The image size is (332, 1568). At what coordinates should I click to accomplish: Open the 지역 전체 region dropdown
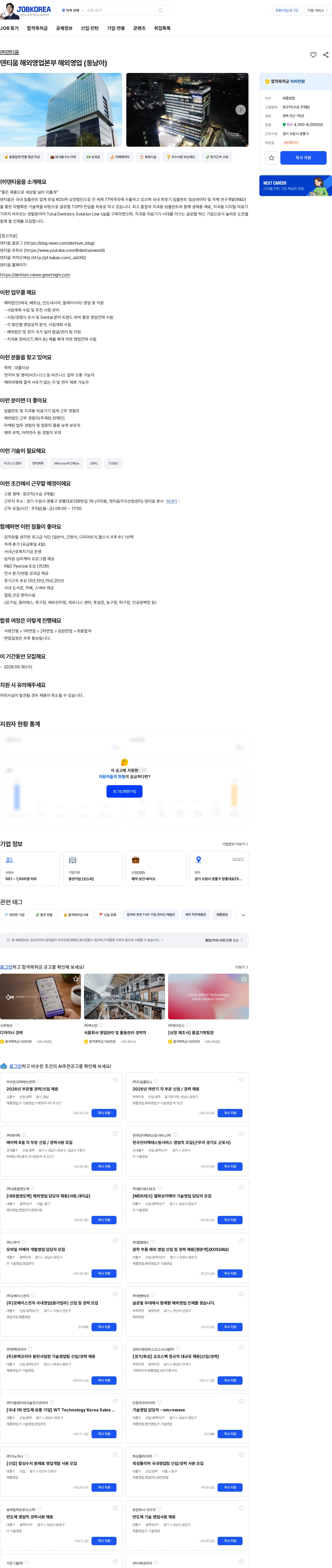tap(72, 10)
